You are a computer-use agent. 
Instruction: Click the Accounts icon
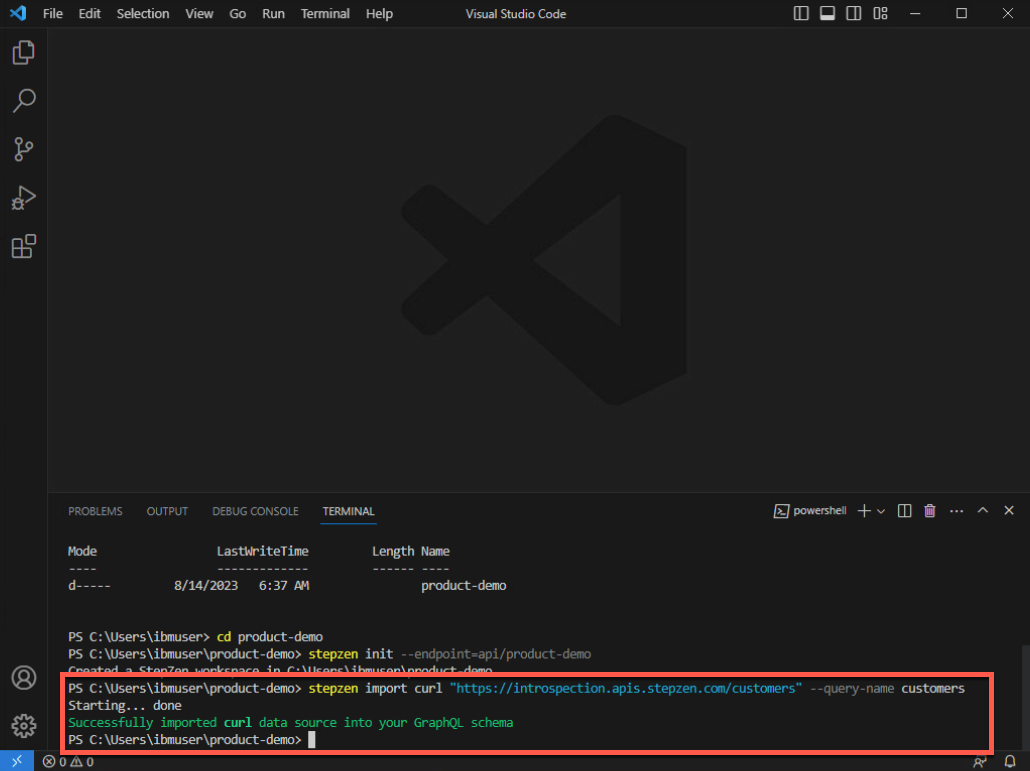tap(24, 677)
